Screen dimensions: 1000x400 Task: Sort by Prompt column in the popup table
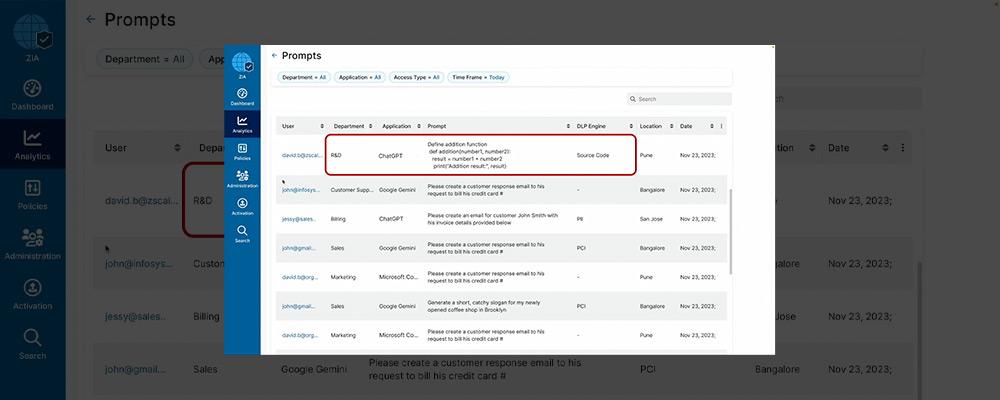click(x=568, y=126)
